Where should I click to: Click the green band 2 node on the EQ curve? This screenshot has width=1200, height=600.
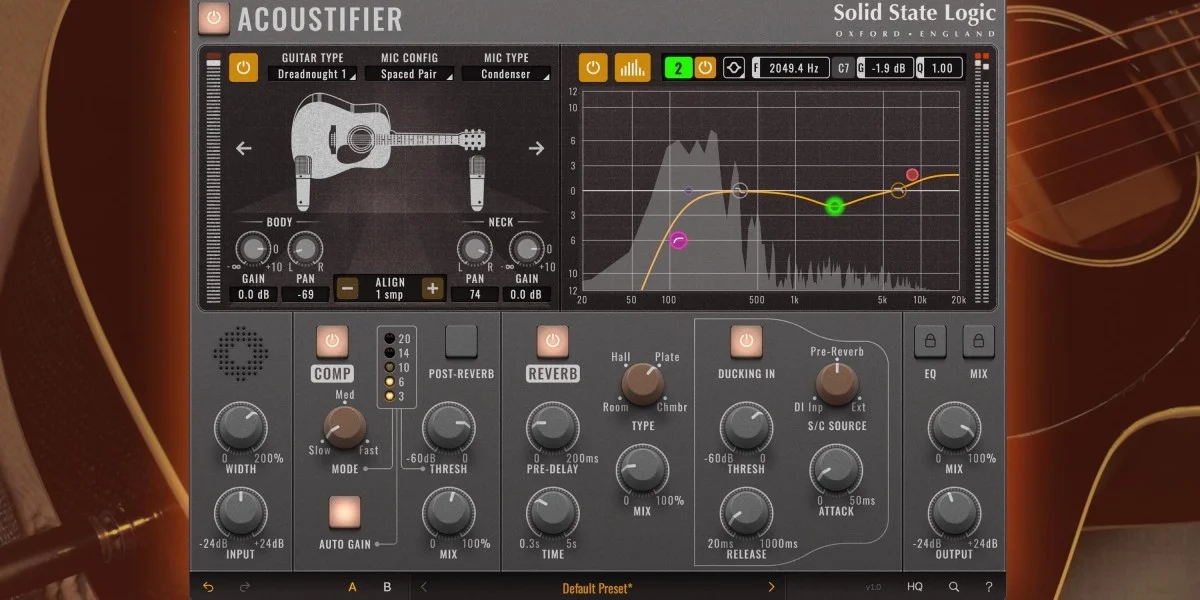(836, 206)
